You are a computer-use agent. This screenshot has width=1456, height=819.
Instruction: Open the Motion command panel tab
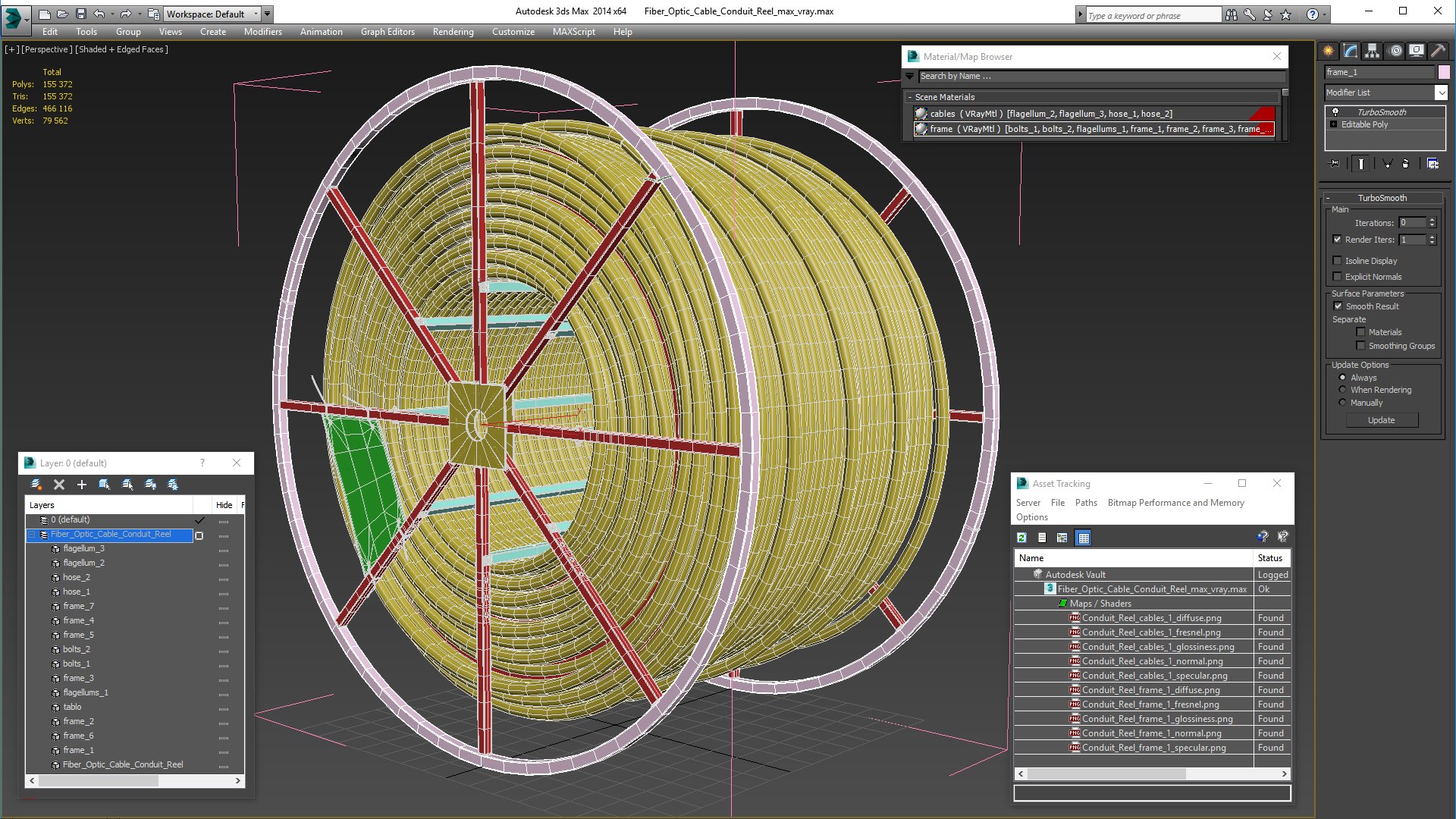[1395, 51]
